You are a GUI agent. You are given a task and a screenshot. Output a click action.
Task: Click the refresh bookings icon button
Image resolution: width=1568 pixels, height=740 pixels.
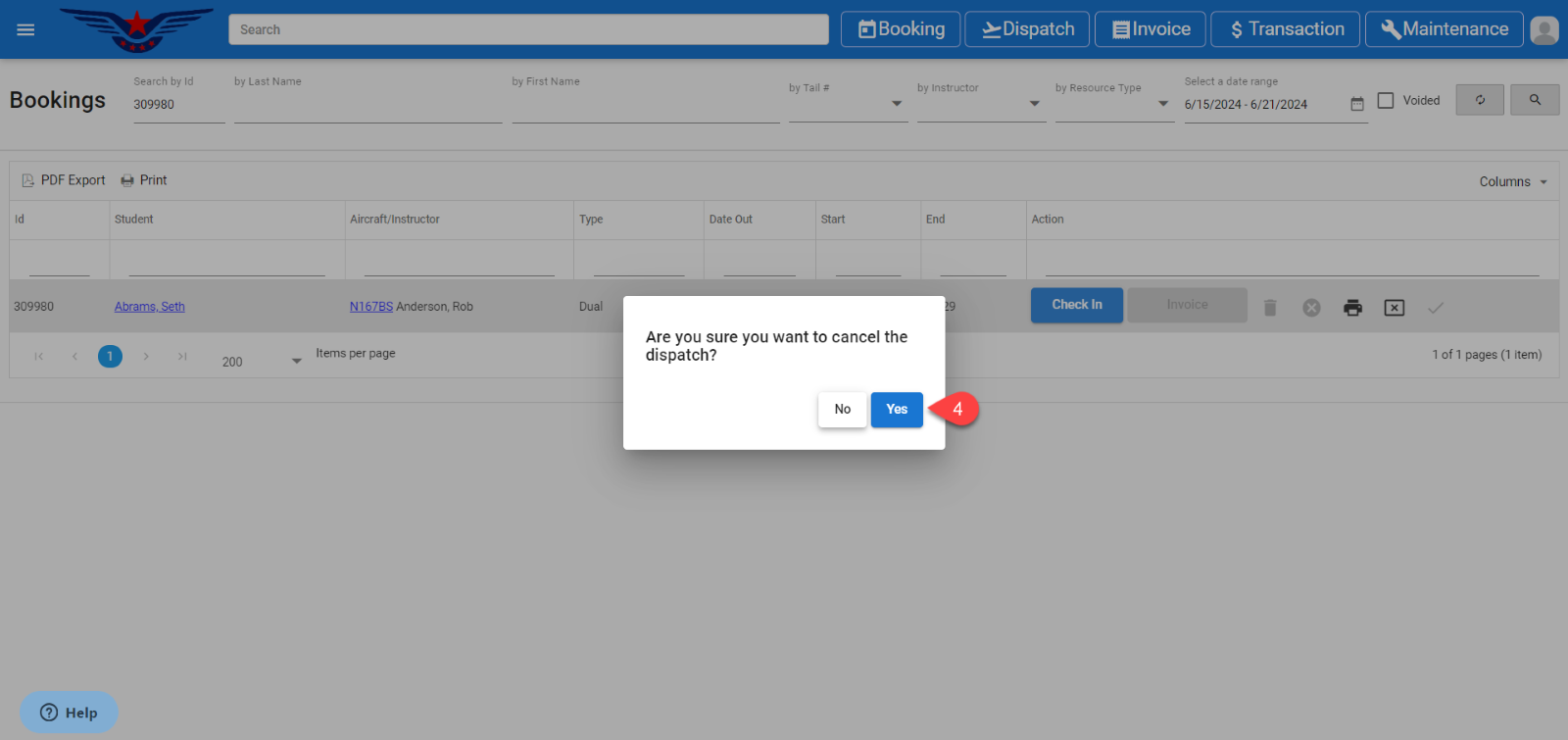point(1479,100)
